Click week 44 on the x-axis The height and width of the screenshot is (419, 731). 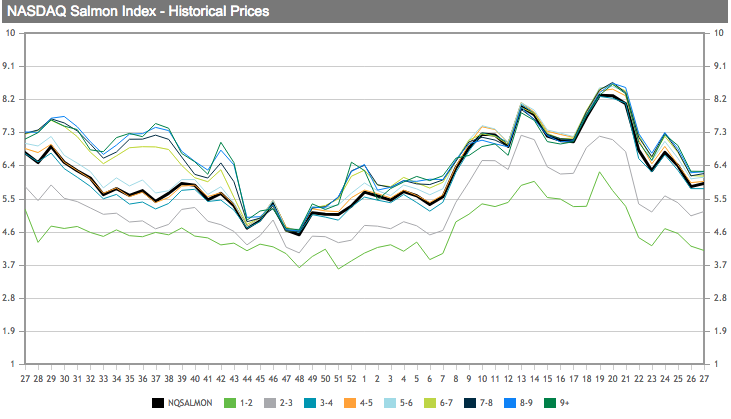[247, 379]
